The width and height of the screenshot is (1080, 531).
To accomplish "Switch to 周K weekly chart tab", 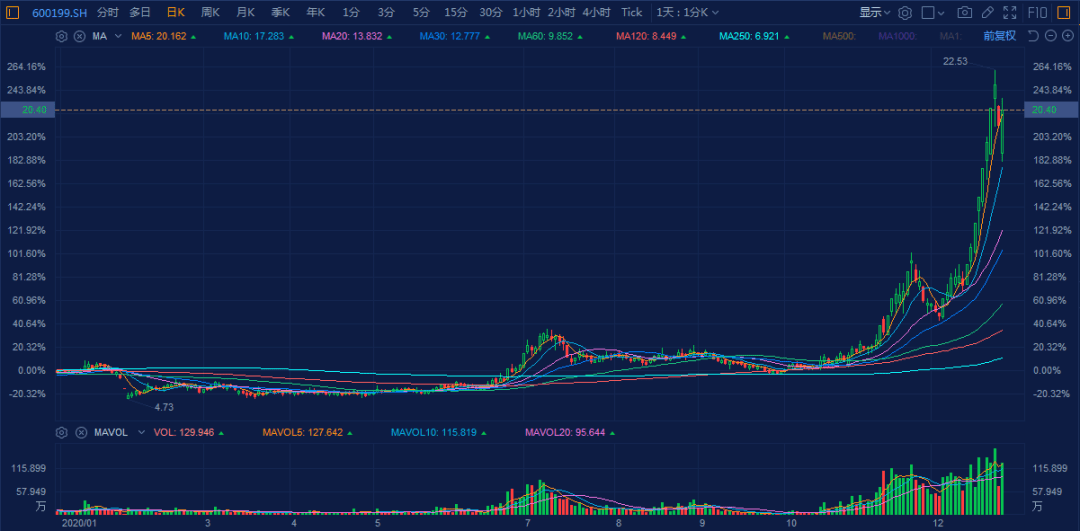I will point(210,12).
